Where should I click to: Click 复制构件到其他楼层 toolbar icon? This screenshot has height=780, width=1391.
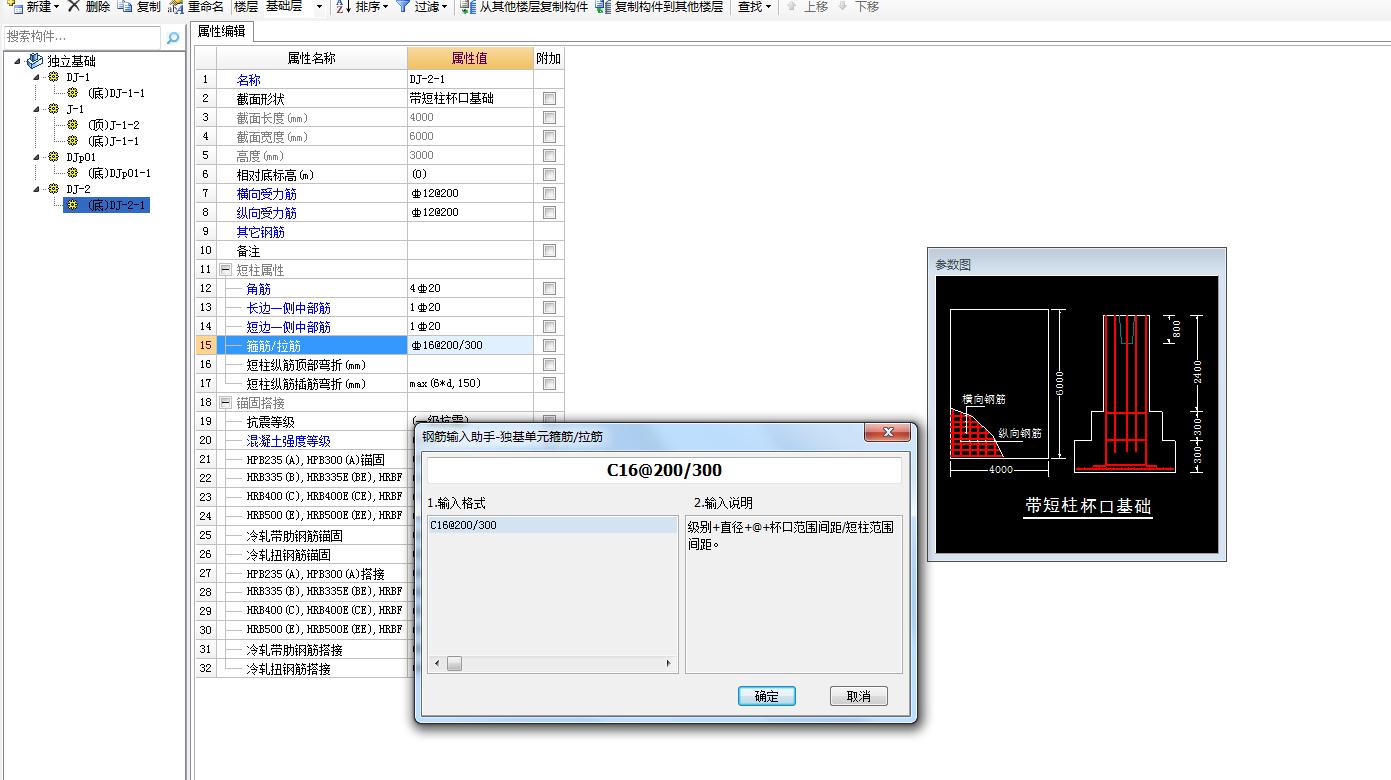pos(603,6)
